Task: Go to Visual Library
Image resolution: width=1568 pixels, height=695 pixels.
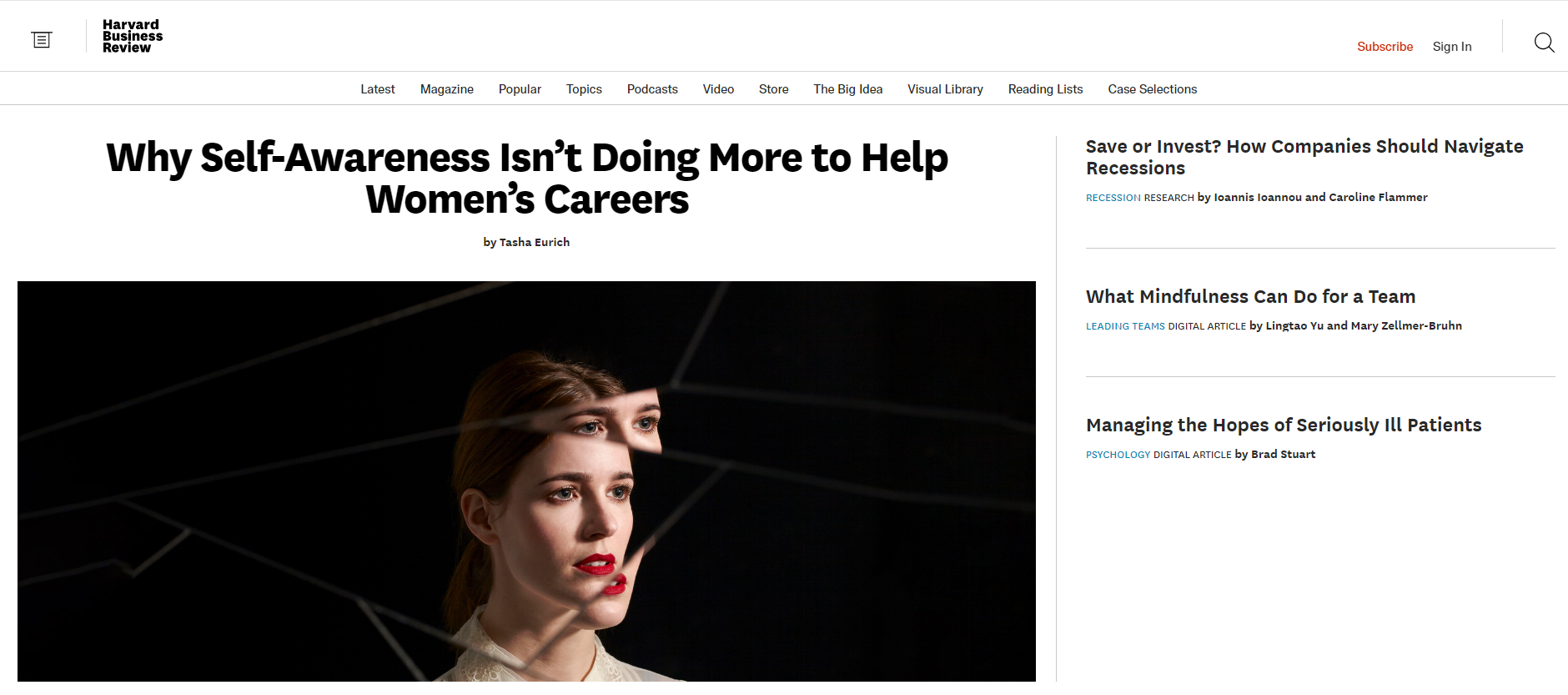Action: tap(945, 89)
